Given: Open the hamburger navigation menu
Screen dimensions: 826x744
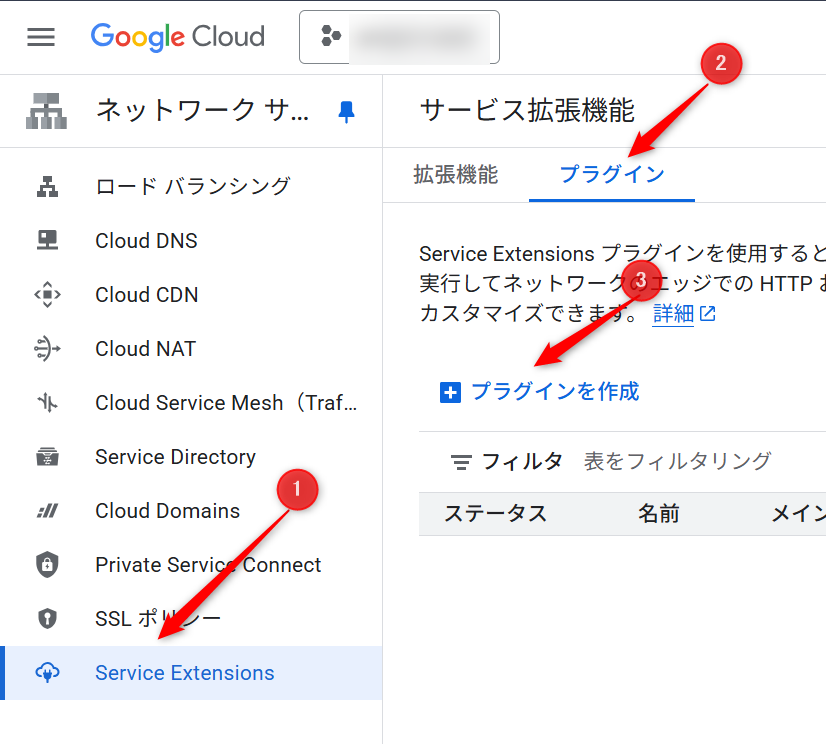Looking at the screenshot, I should (x=41, y=37).
